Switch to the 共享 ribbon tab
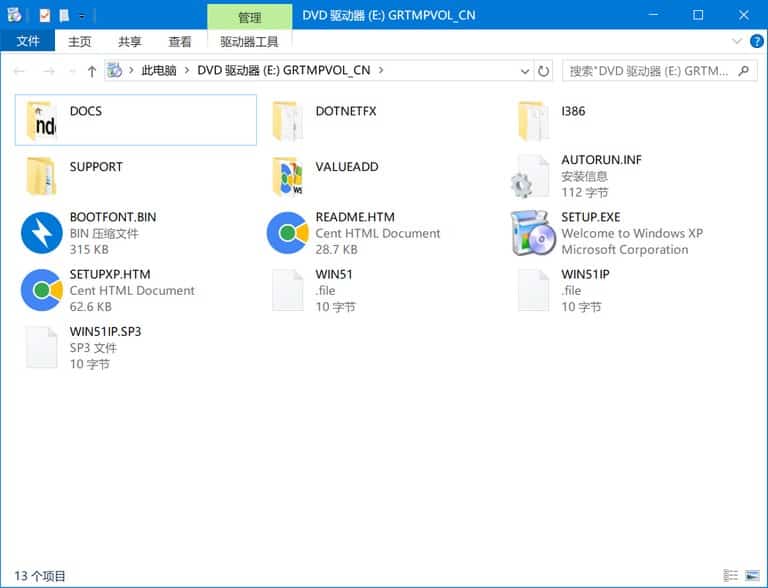The height and width of the screenshot is (588, 768). (129, 42)
